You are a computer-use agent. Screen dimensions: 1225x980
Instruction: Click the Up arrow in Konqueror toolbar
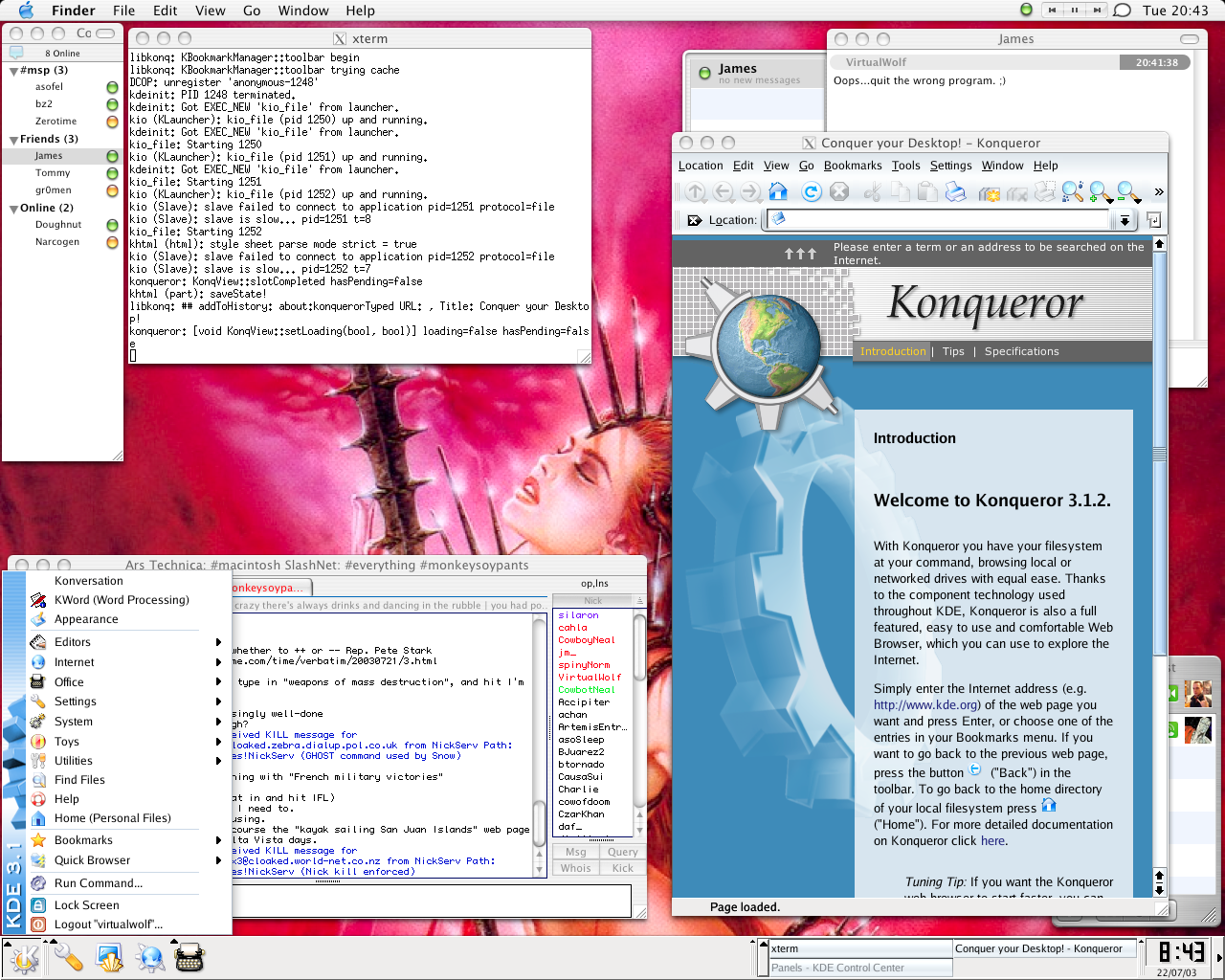tap(696, 192)
